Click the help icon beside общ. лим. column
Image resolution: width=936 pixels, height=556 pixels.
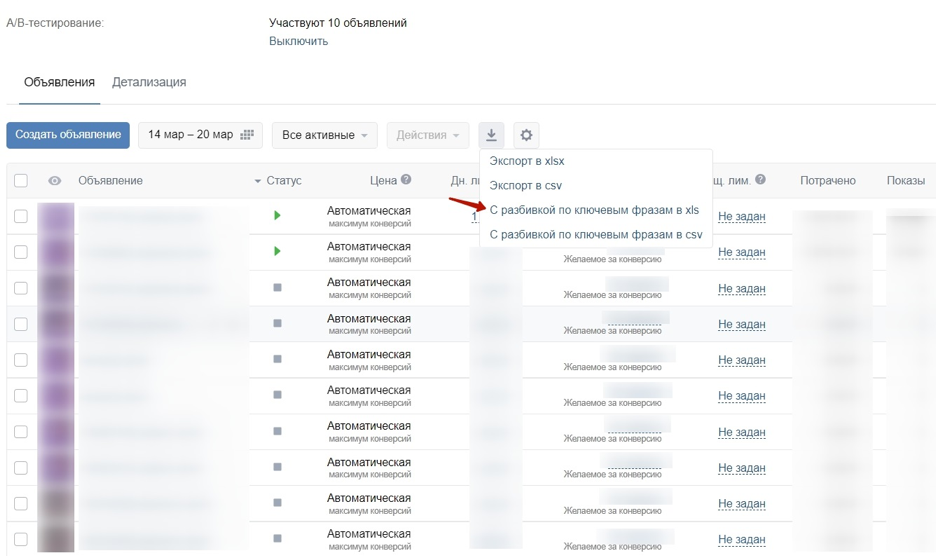[x=761, y=180]
